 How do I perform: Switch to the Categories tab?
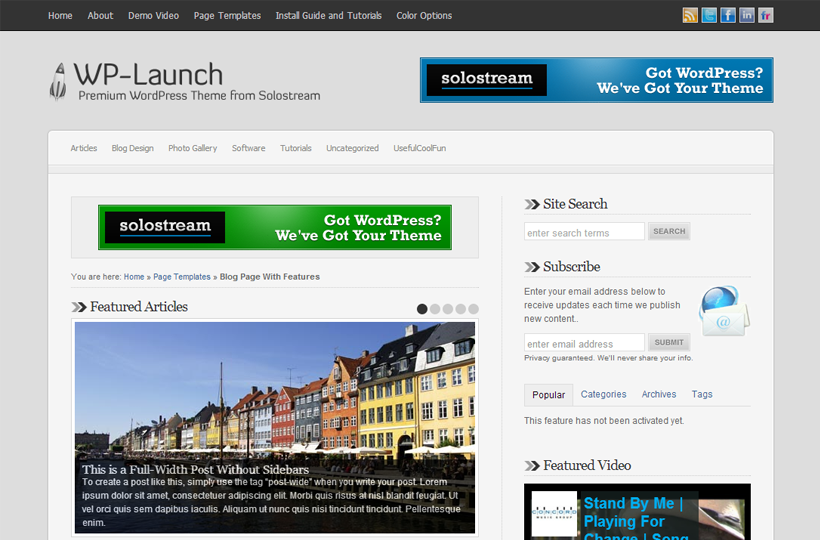pyautogui.click(x=603, y=394)
